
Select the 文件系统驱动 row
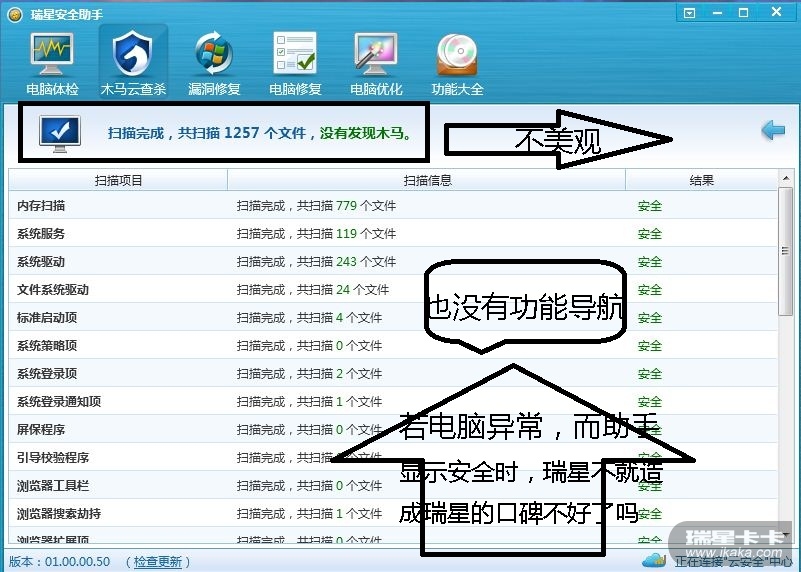[392, 290]
